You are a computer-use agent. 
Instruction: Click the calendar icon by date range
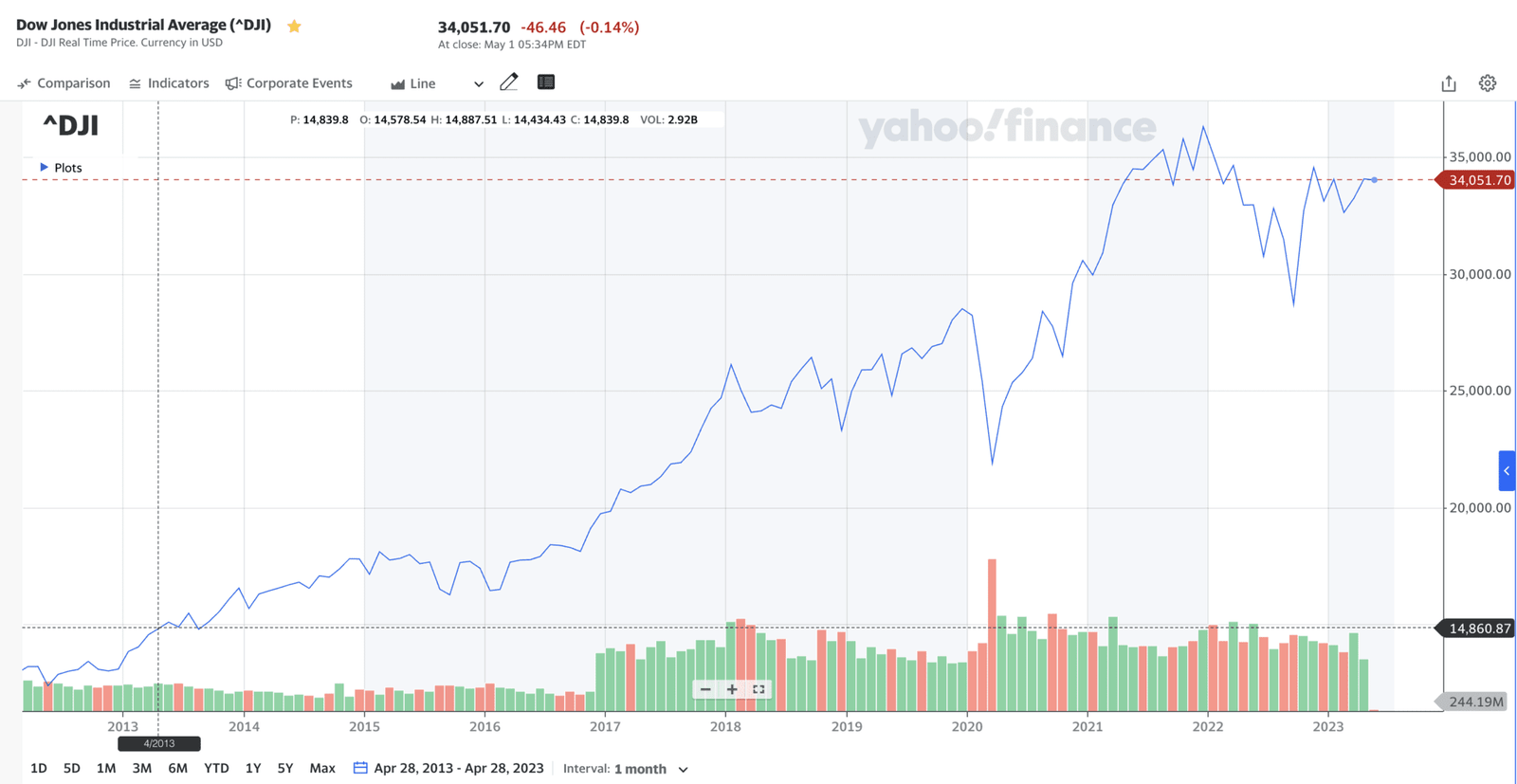[x=359, y=768]
